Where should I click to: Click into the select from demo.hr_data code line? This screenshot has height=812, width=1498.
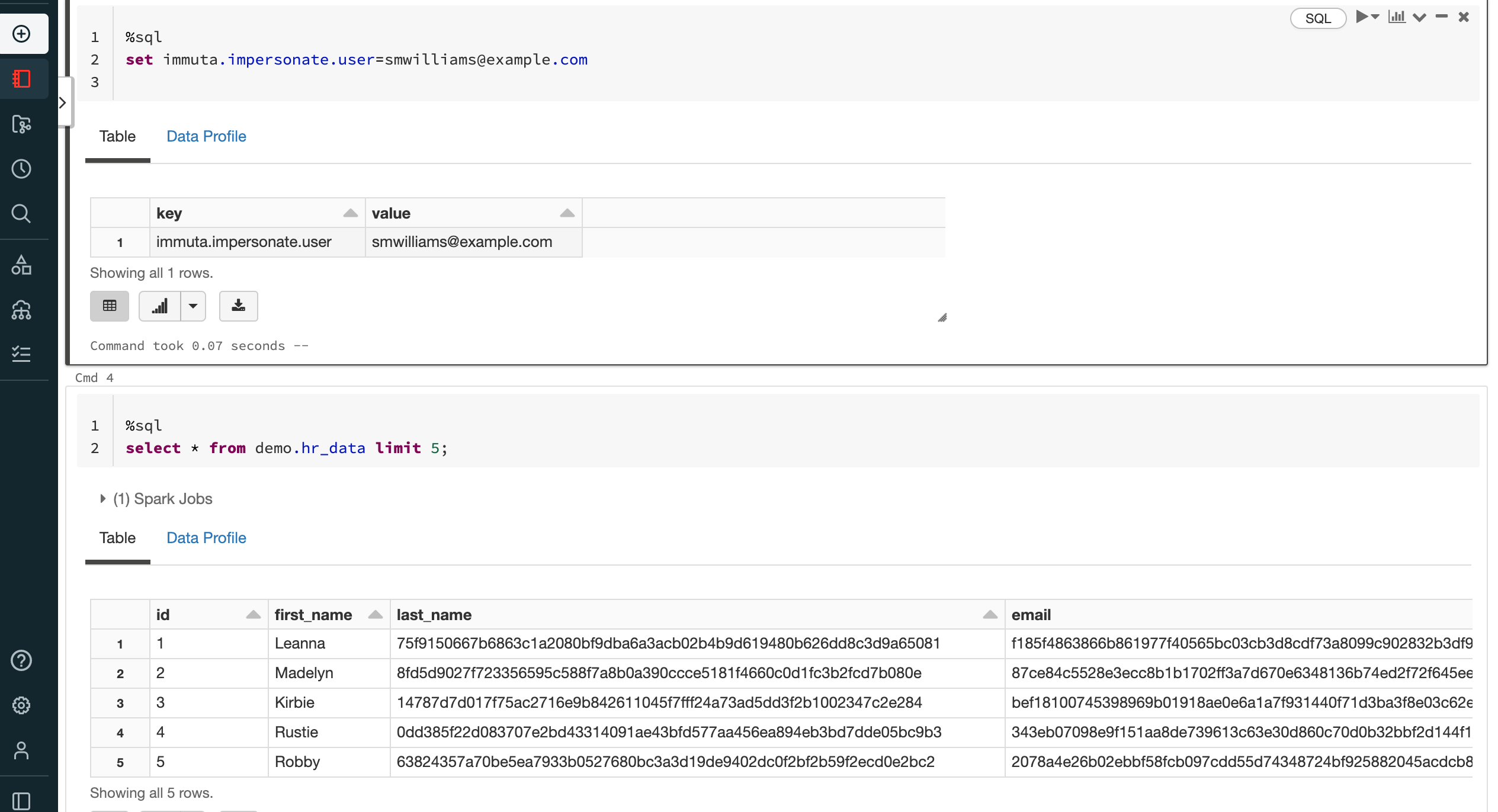click(287, 448)
